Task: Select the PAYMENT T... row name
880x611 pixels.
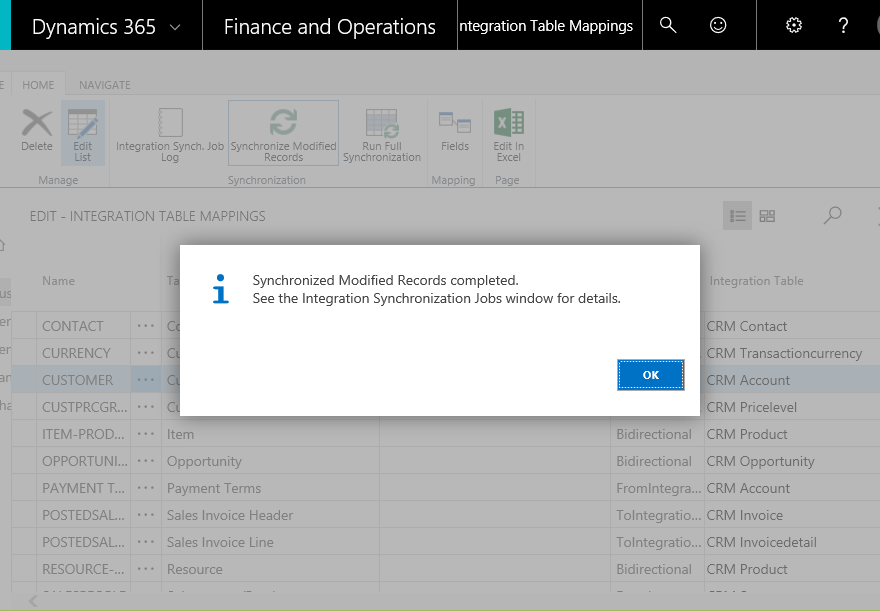Action: tap(84, 488)
